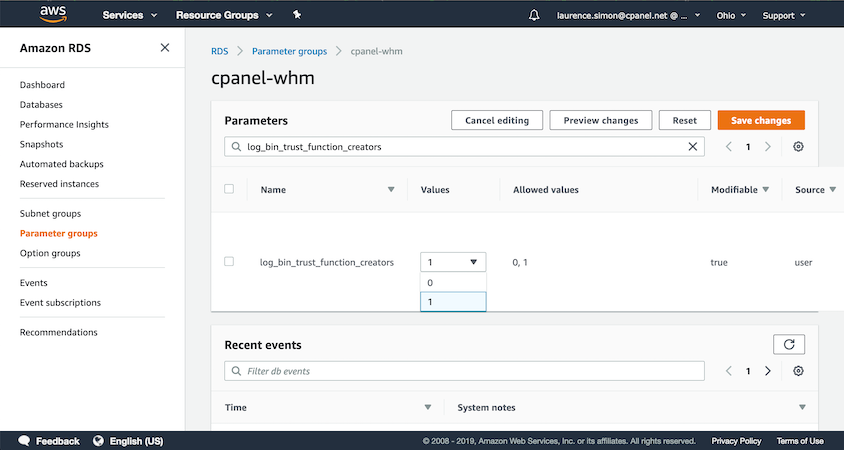Check the log_bin_trust_function_creators row checkbox
The image size is (844, 450).
229,262
